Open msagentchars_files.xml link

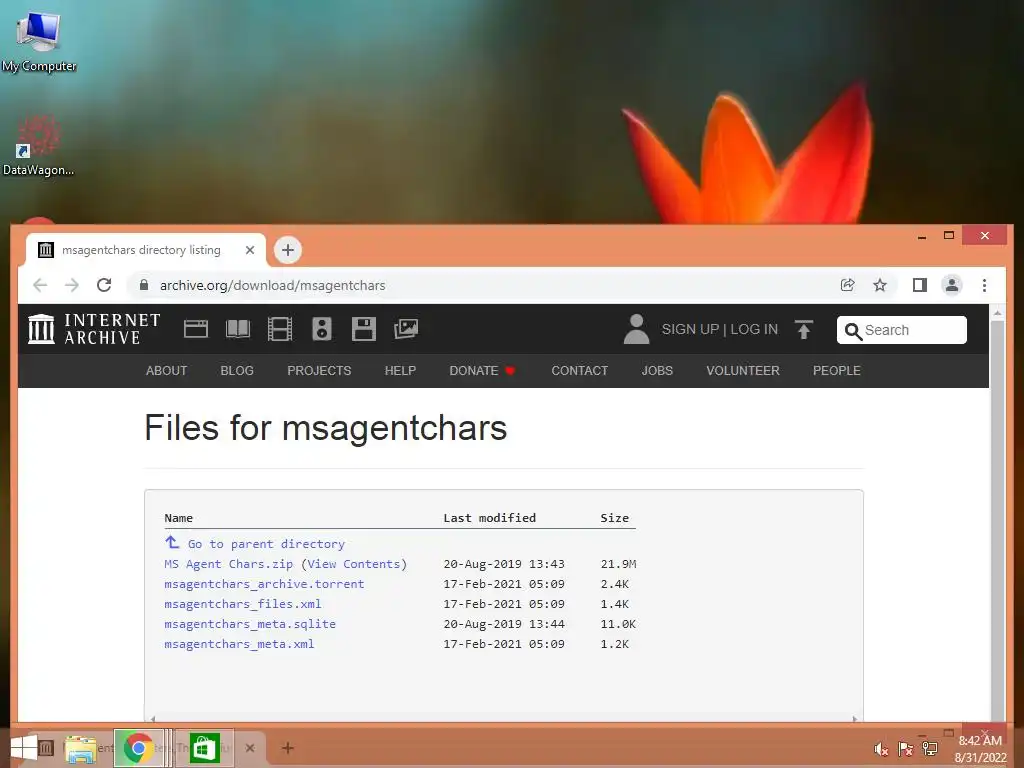[243, 604]
